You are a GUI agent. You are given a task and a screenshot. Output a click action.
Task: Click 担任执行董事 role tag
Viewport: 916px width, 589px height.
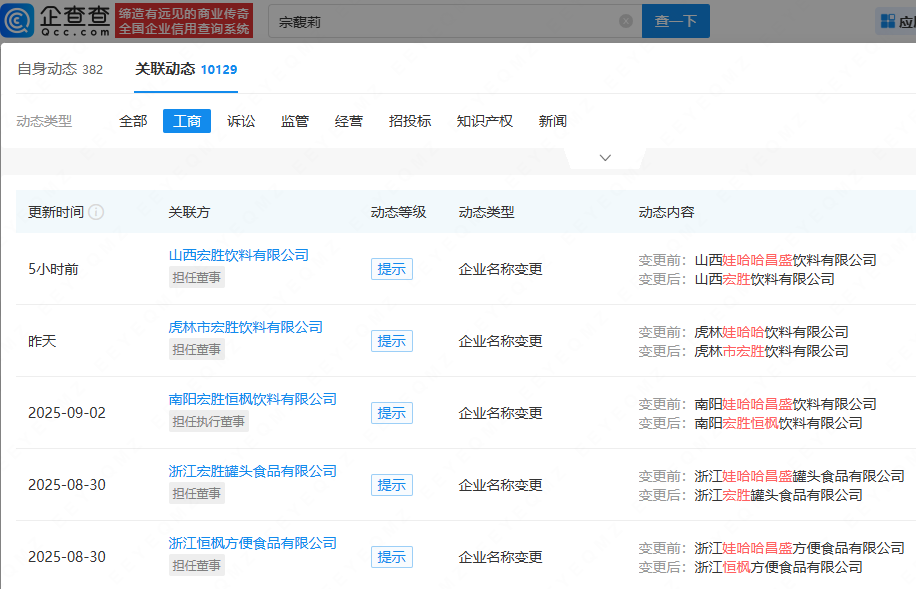click(x=209, y=421)
